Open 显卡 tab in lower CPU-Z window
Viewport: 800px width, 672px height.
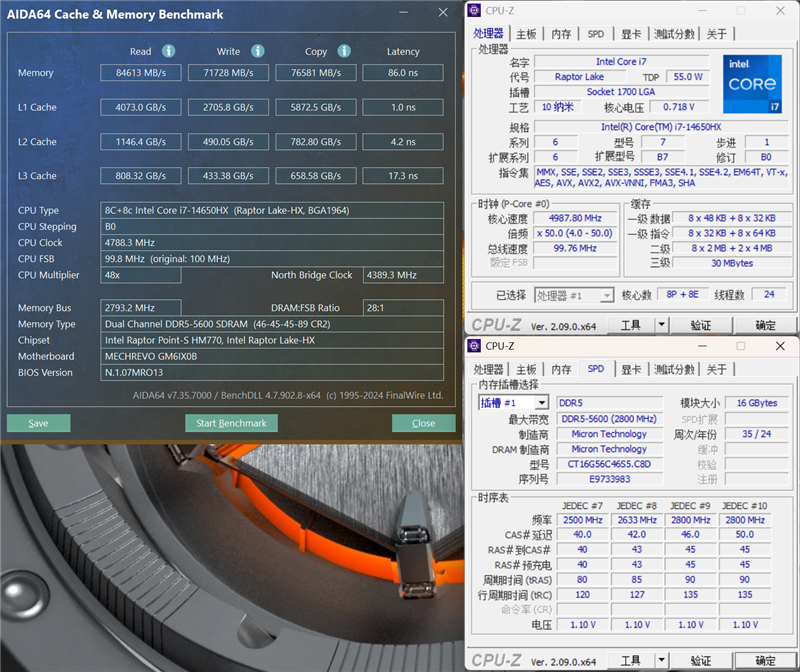631,369
